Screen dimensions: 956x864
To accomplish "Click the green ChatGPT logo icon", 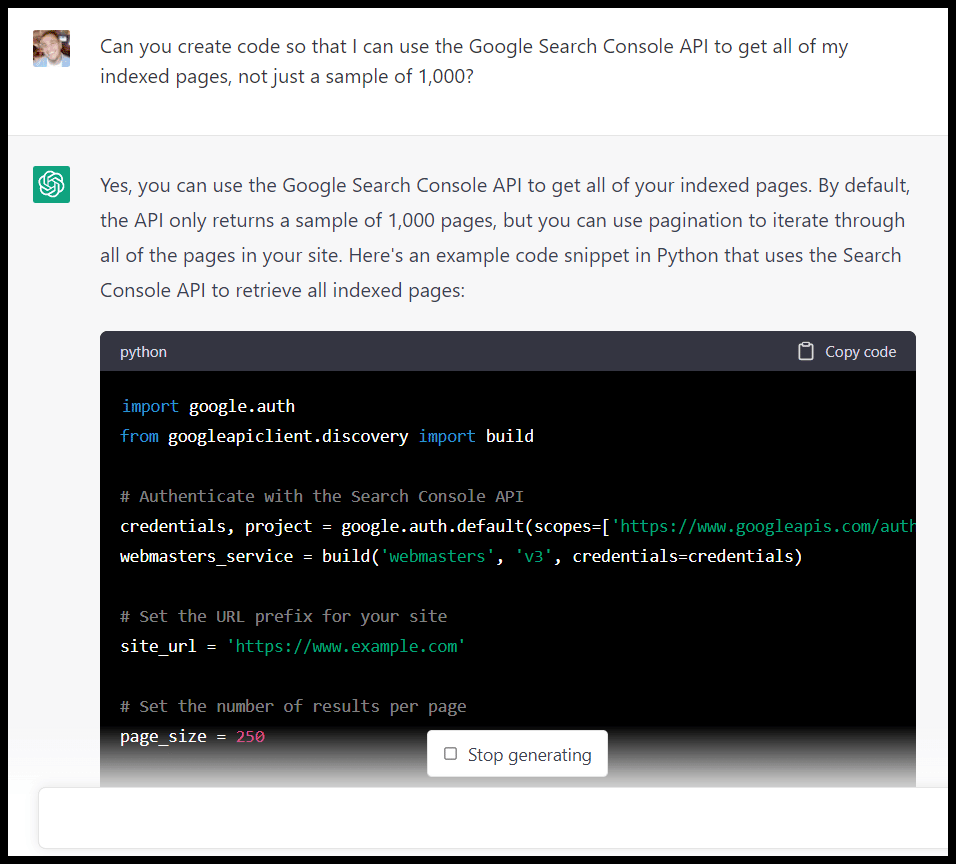I will point(51,185).
